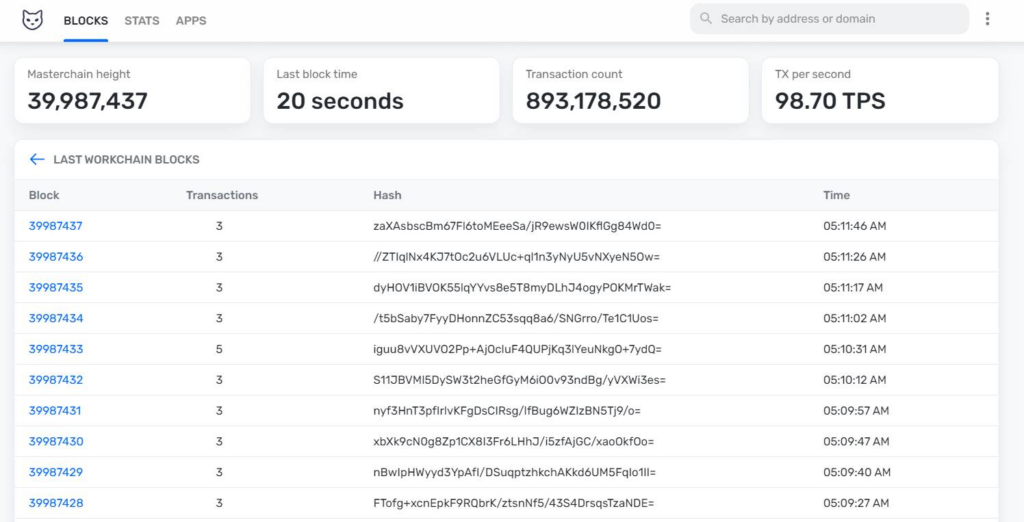Open block 39987437
The width and height of the screenshot is (1024, 522).
(56, 226)
